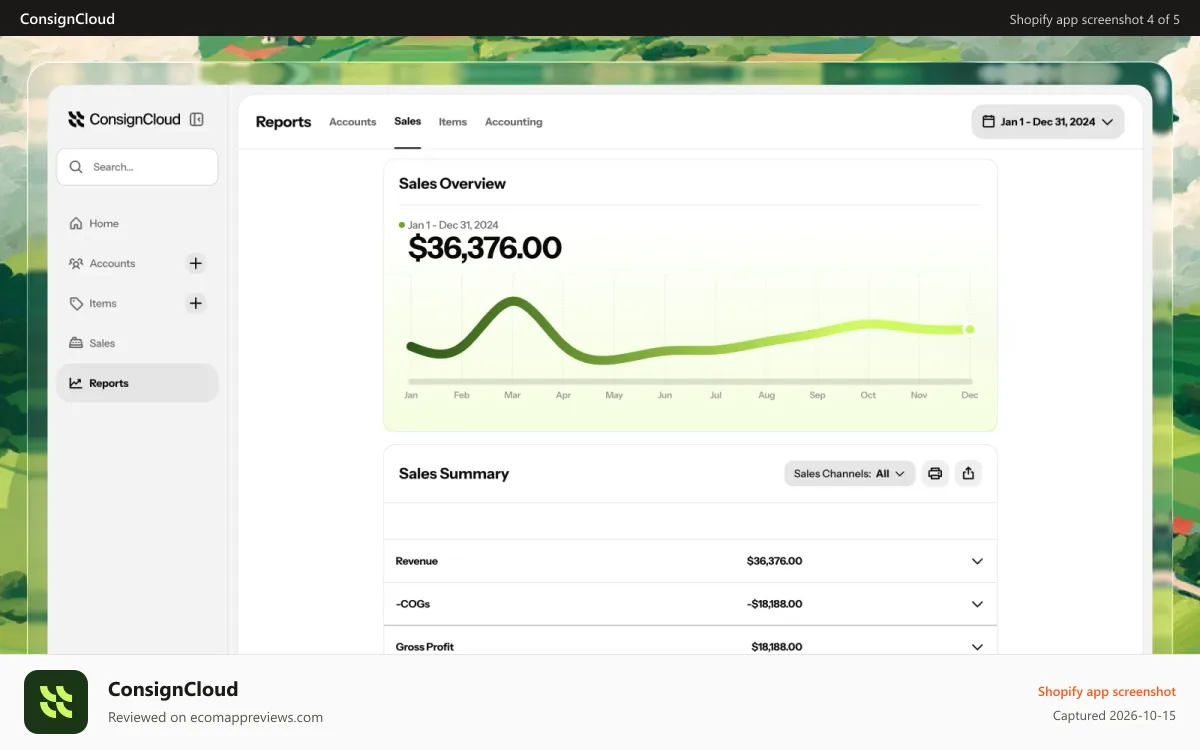Click the -$18,188.00 COGs value
This screenshot has width=1200, height=750.
click(x=775, y=604)
